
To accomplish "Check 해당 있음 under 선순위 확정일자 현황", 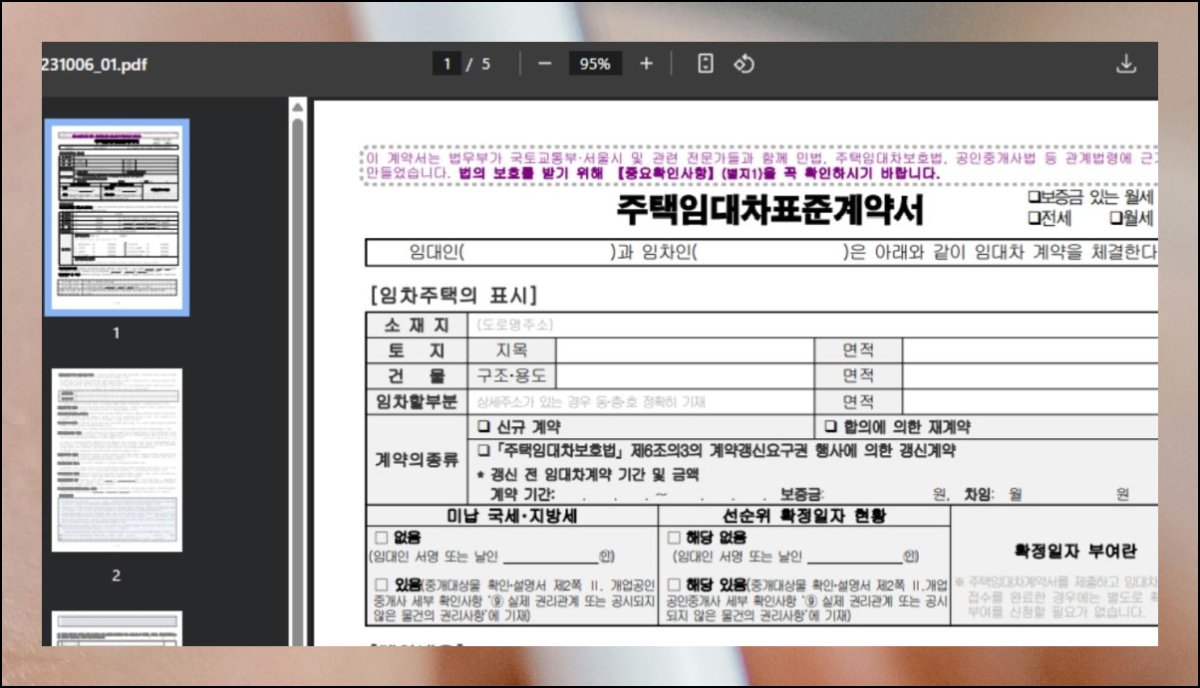I will click(x=673, y=584).
